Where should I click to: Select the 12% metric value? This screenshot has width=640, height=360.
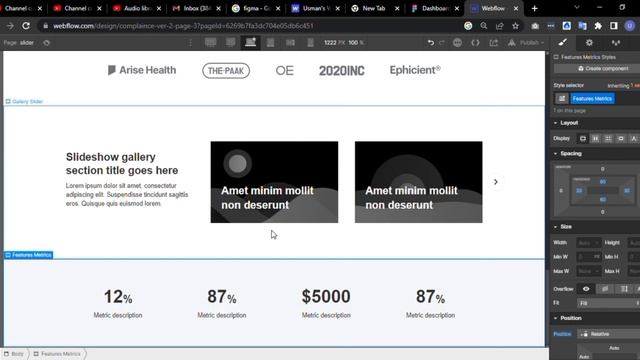point(118,297)
